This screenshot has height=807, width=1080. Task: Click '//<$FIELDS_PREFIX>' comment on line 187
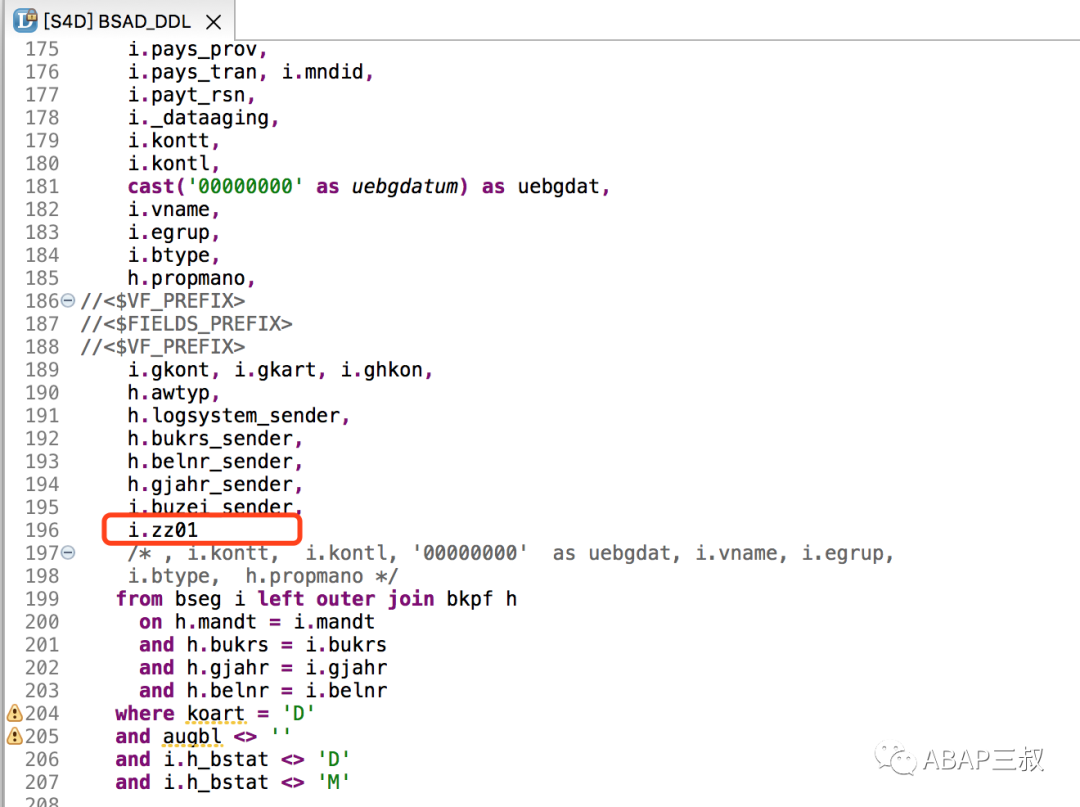(186, 324)
